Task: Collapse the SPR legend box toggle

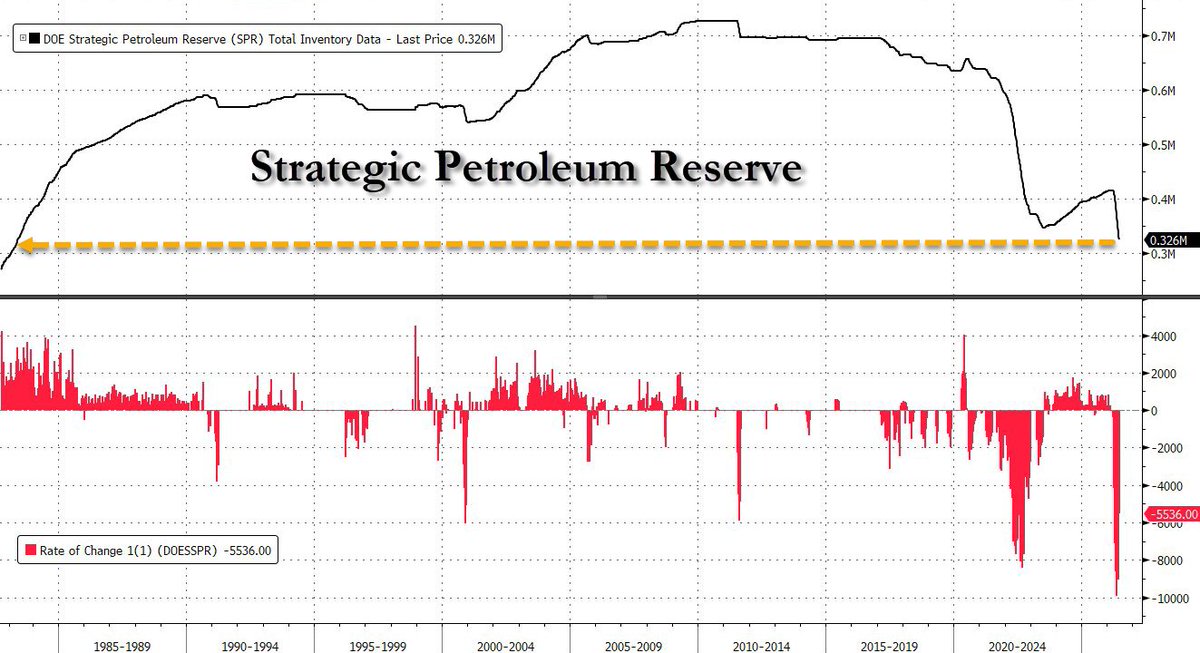Action: [x=21, y=39]
